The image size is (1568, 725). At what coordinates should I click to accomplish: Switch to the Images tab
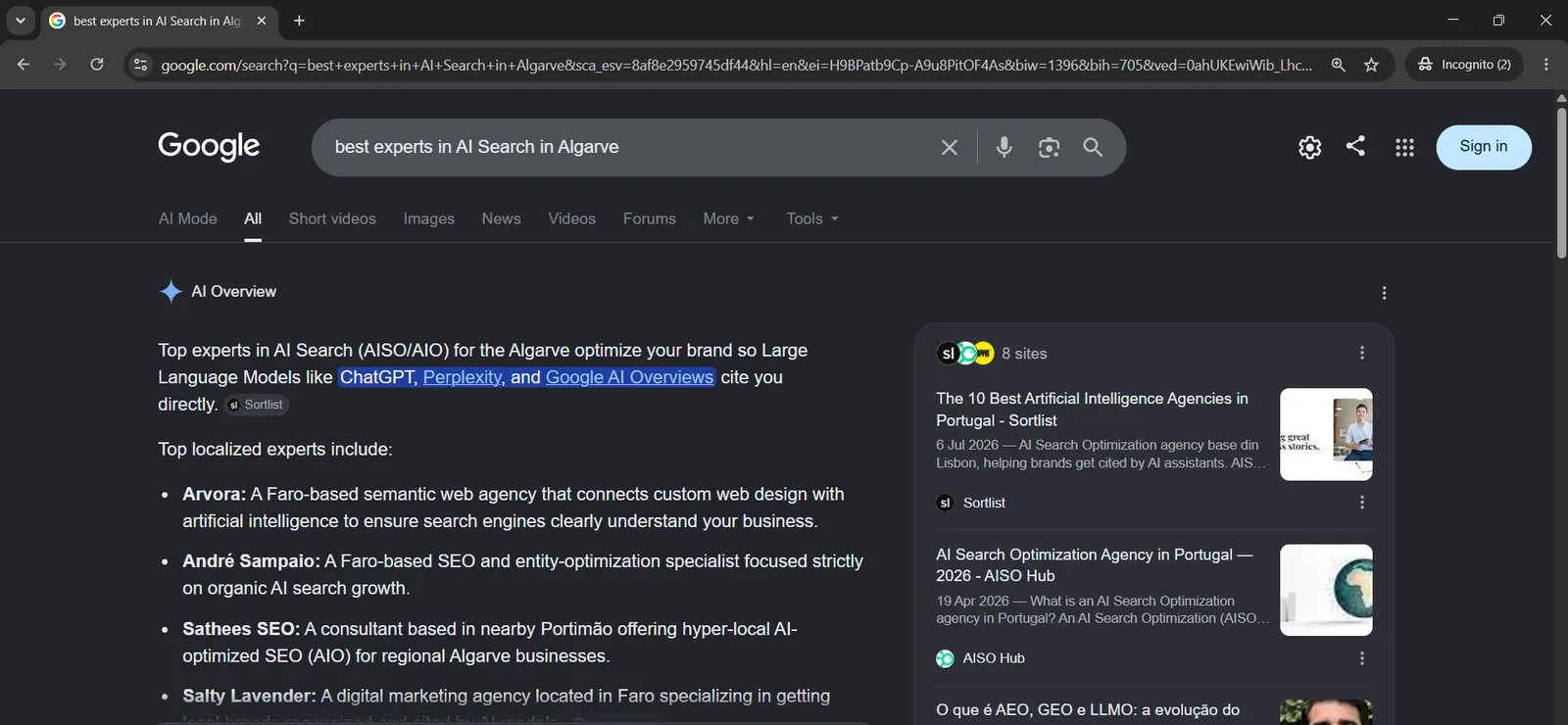(429, 218)
